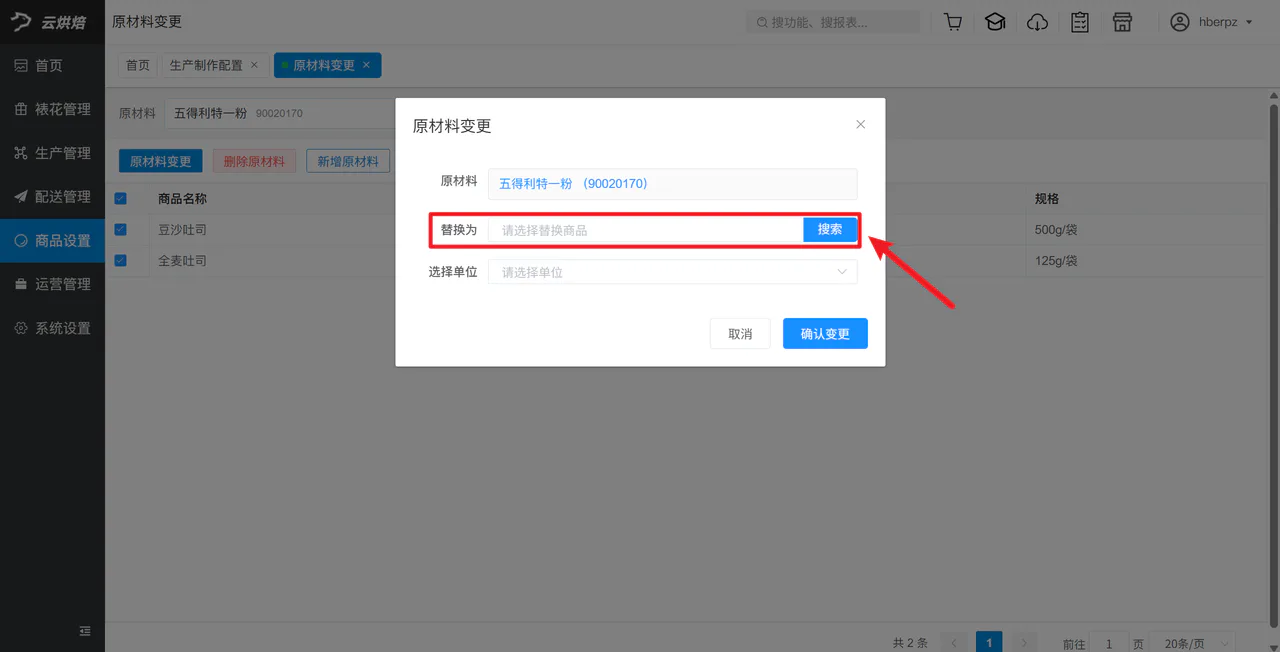Focus the top search box 搜功能、搜报表
1280x652 pixels.
point(833,22)
